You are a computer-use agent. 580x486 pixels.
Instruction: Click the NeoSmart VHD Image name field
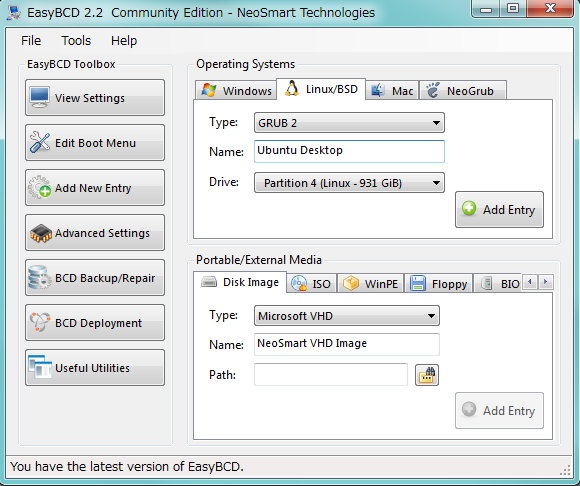click(347, 344)
